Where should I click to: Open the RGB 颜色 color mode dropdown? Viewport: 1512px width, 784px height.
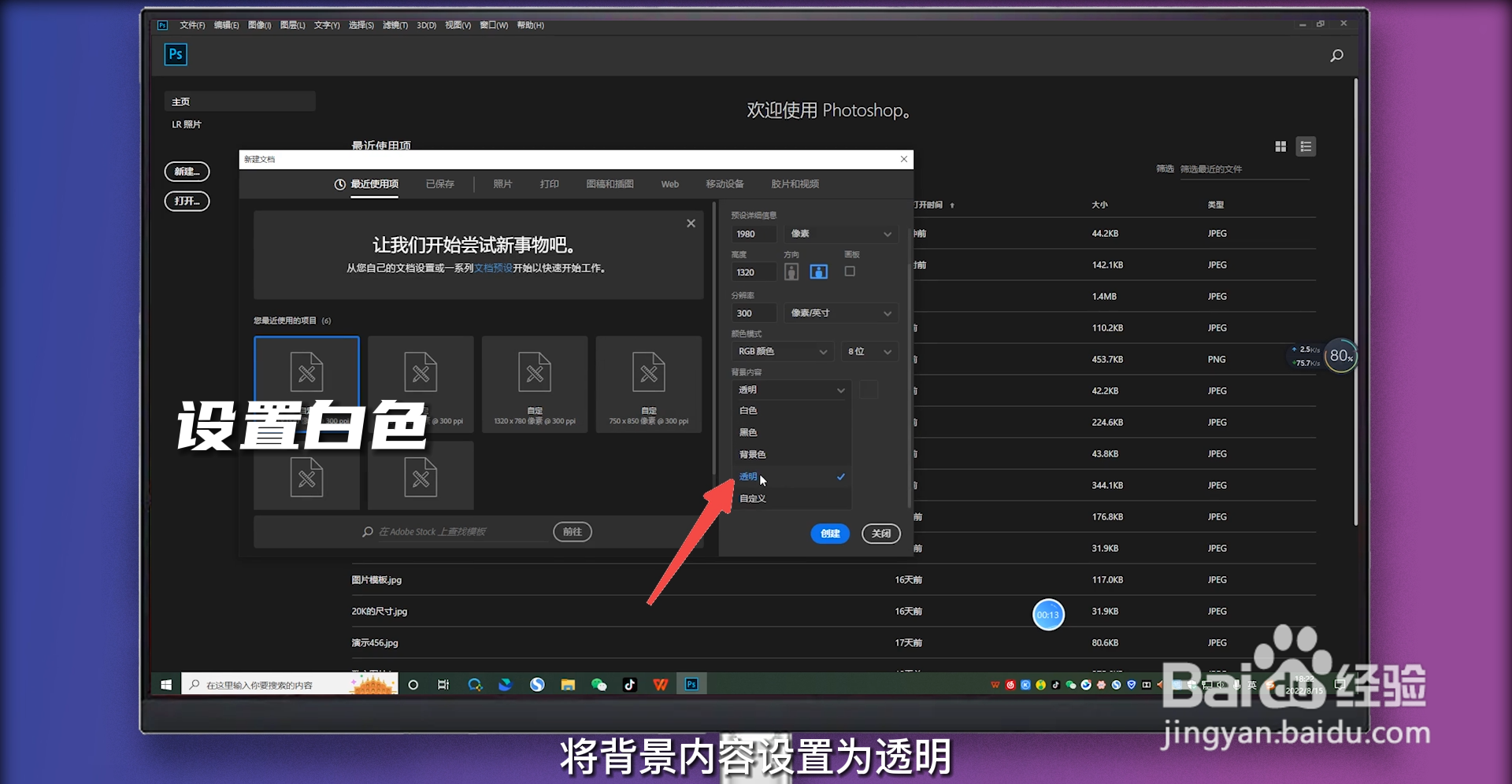[782, 351]
